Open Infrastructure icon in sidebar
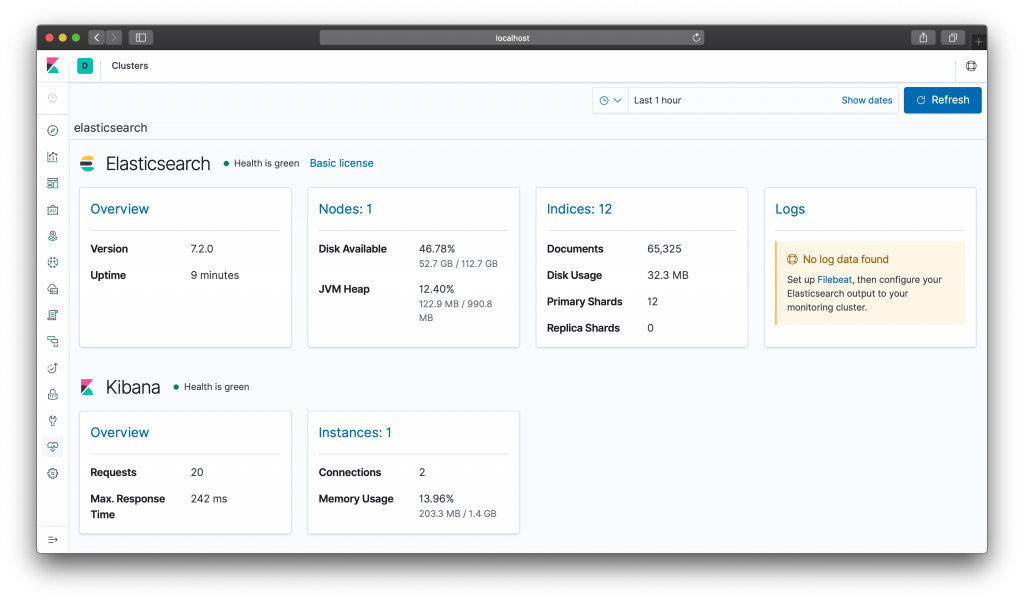 pyautogui.click(x=53, y=289)
